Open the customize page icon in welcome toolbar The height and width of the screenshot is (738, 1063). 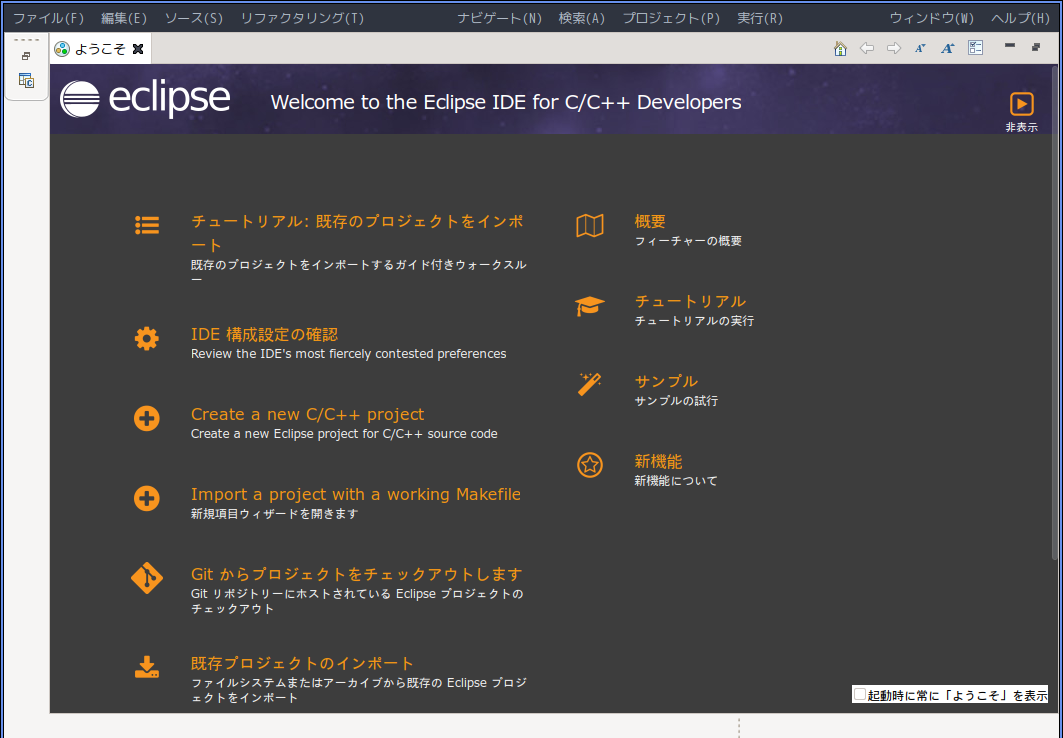(976, 48)
